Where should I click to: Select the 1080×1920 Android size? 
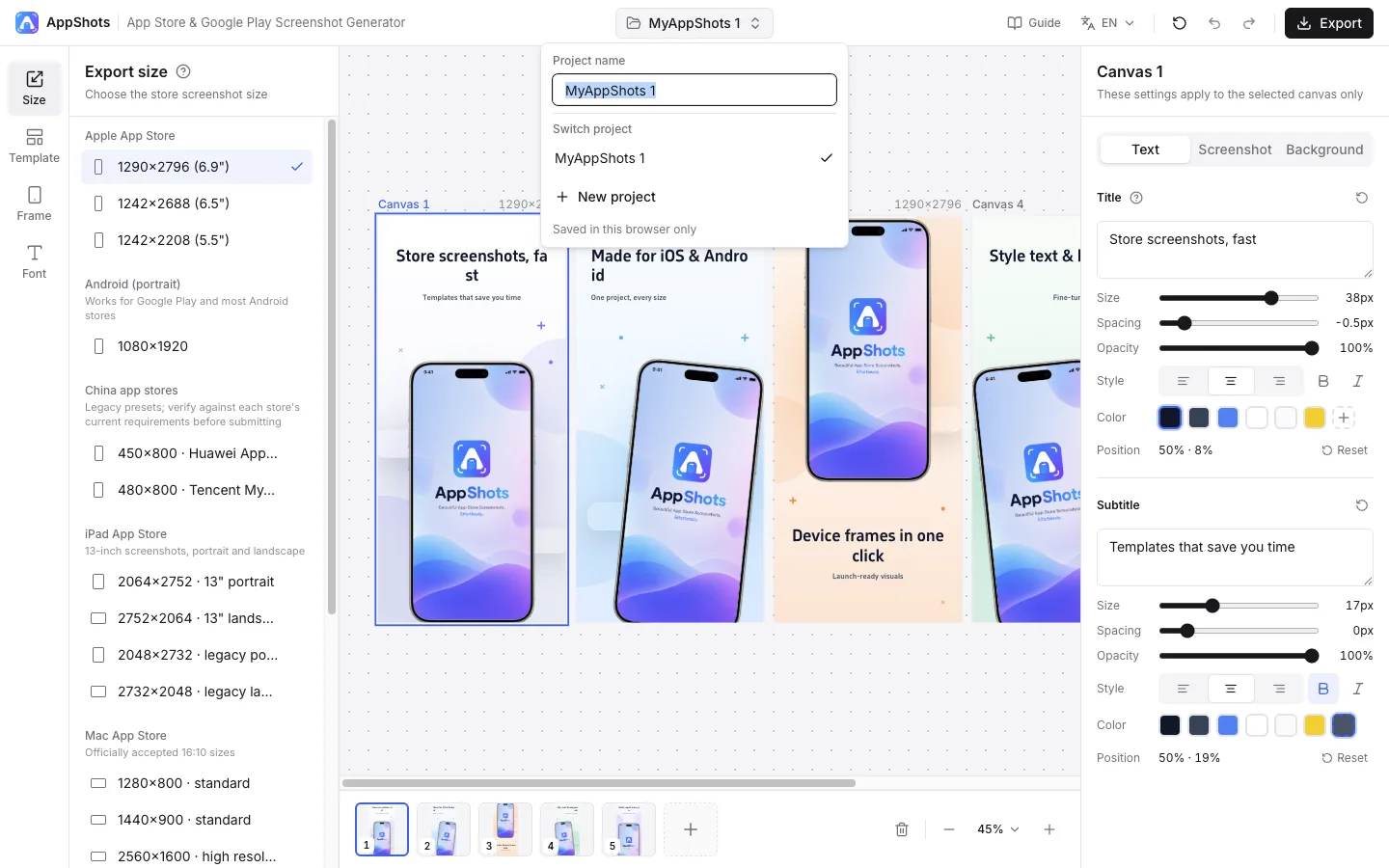click(197, 346)
